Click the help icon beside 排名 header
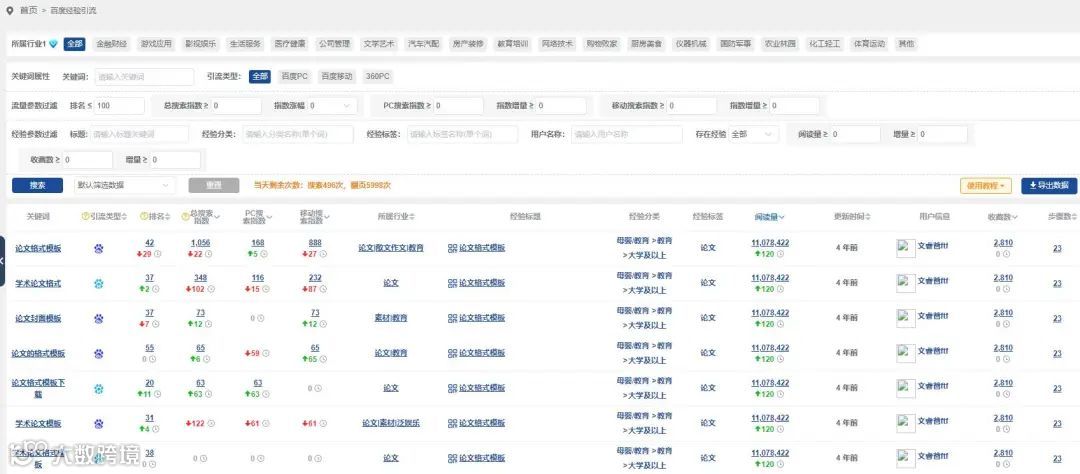 point(143,216)
